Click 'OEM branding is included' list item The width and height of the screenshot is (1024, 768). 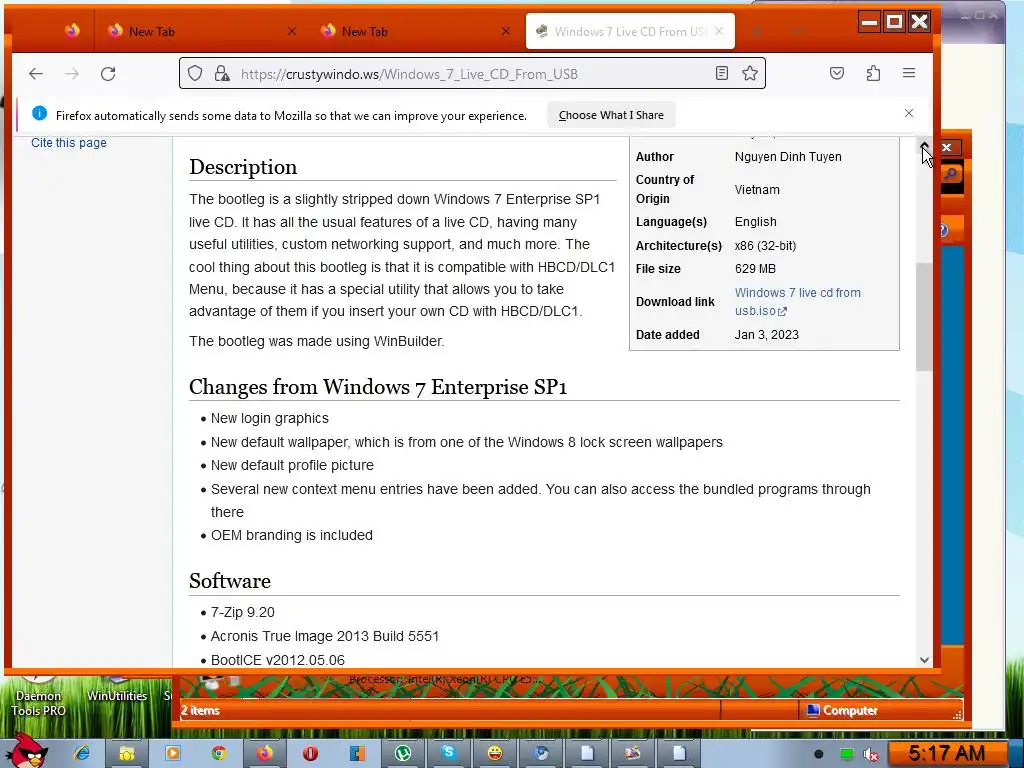click(291, 535)
